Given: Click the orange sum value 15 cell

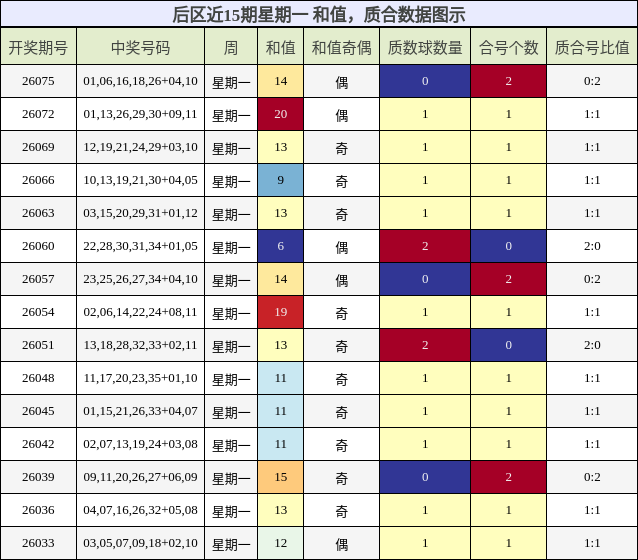Looking at the screenshot, I should [x=280, y=477].
